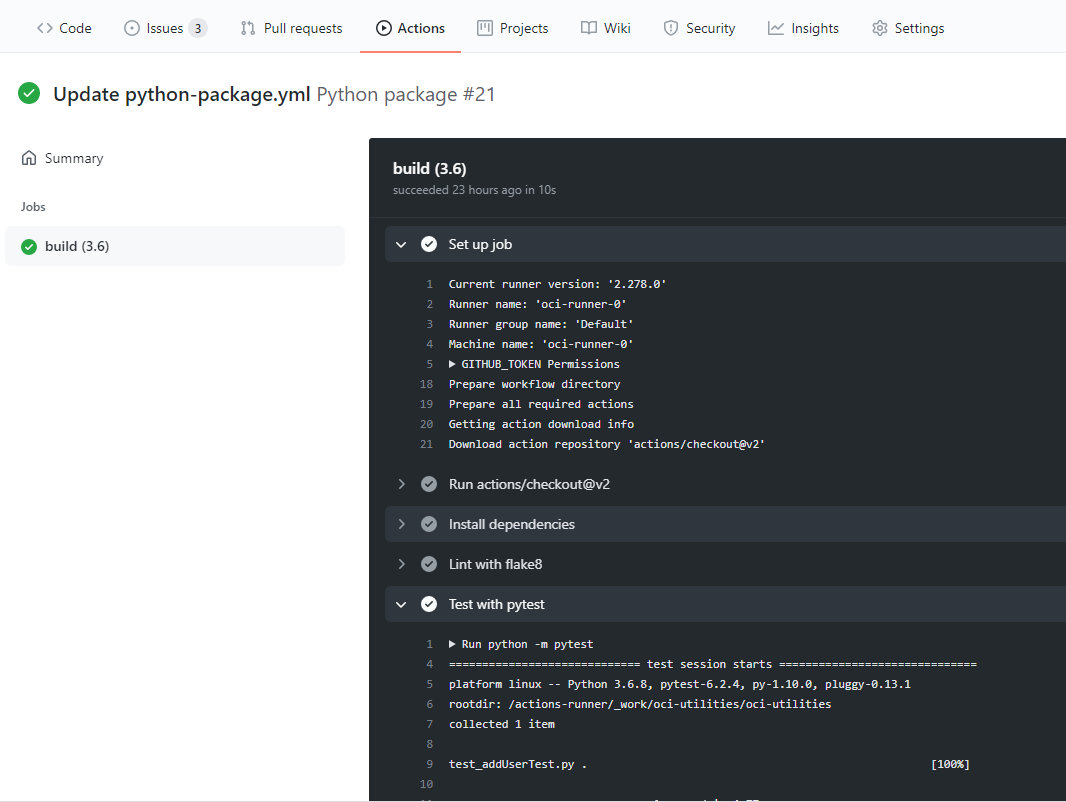Expand the Run python -m pytest line
1066x802 pixels.
[x=453, y=644]
